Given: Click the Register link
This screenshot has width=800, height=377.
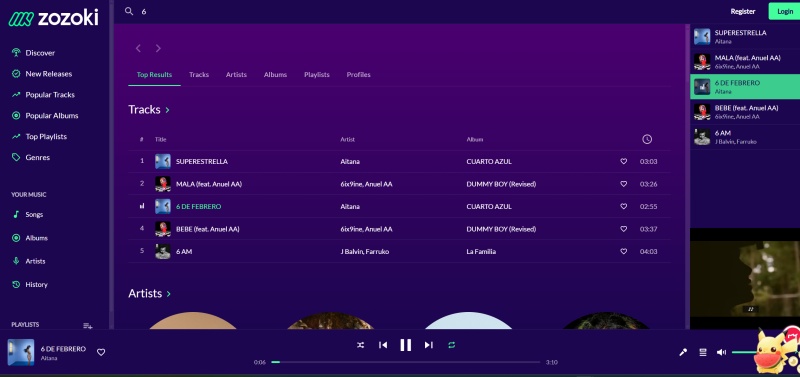Looking at the screenshot, I should coord(743,11).
